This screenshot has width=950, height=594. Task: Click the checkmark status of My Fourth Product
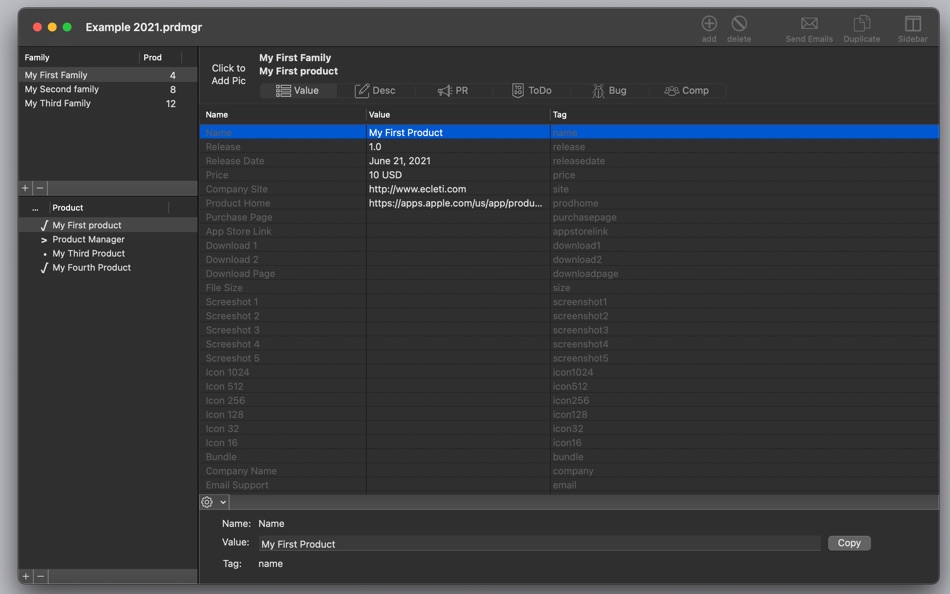(x=44, y=268)
